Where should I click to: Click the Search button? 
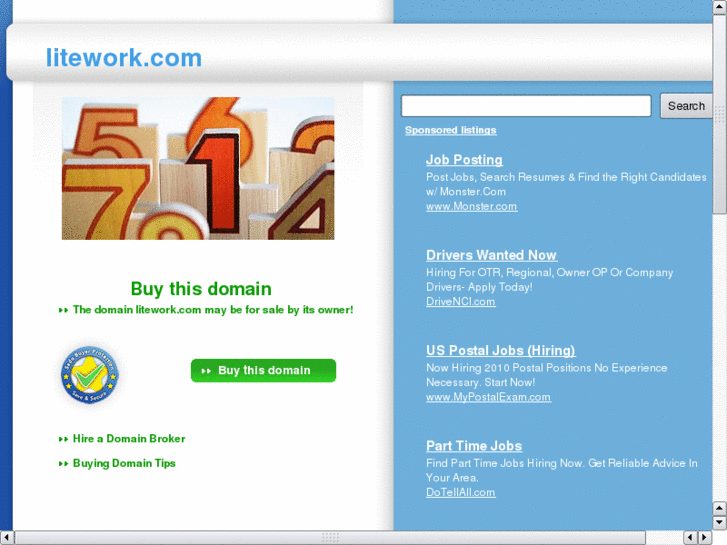point(686,106)
